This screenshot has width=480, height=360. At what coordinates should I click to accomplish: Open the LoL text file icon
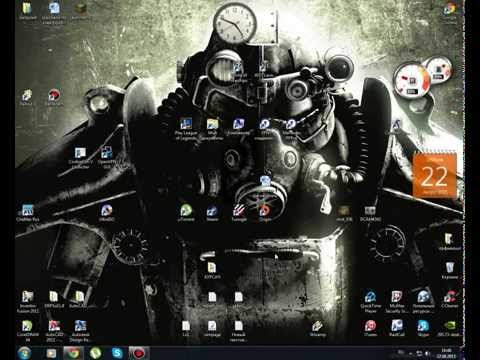[x=186, y=328]
